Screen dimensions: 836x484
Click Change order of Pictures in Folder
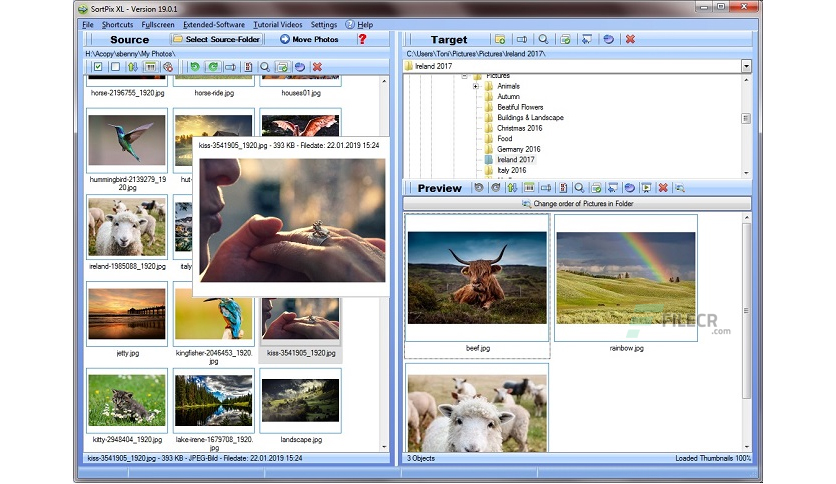coord(577,204)
